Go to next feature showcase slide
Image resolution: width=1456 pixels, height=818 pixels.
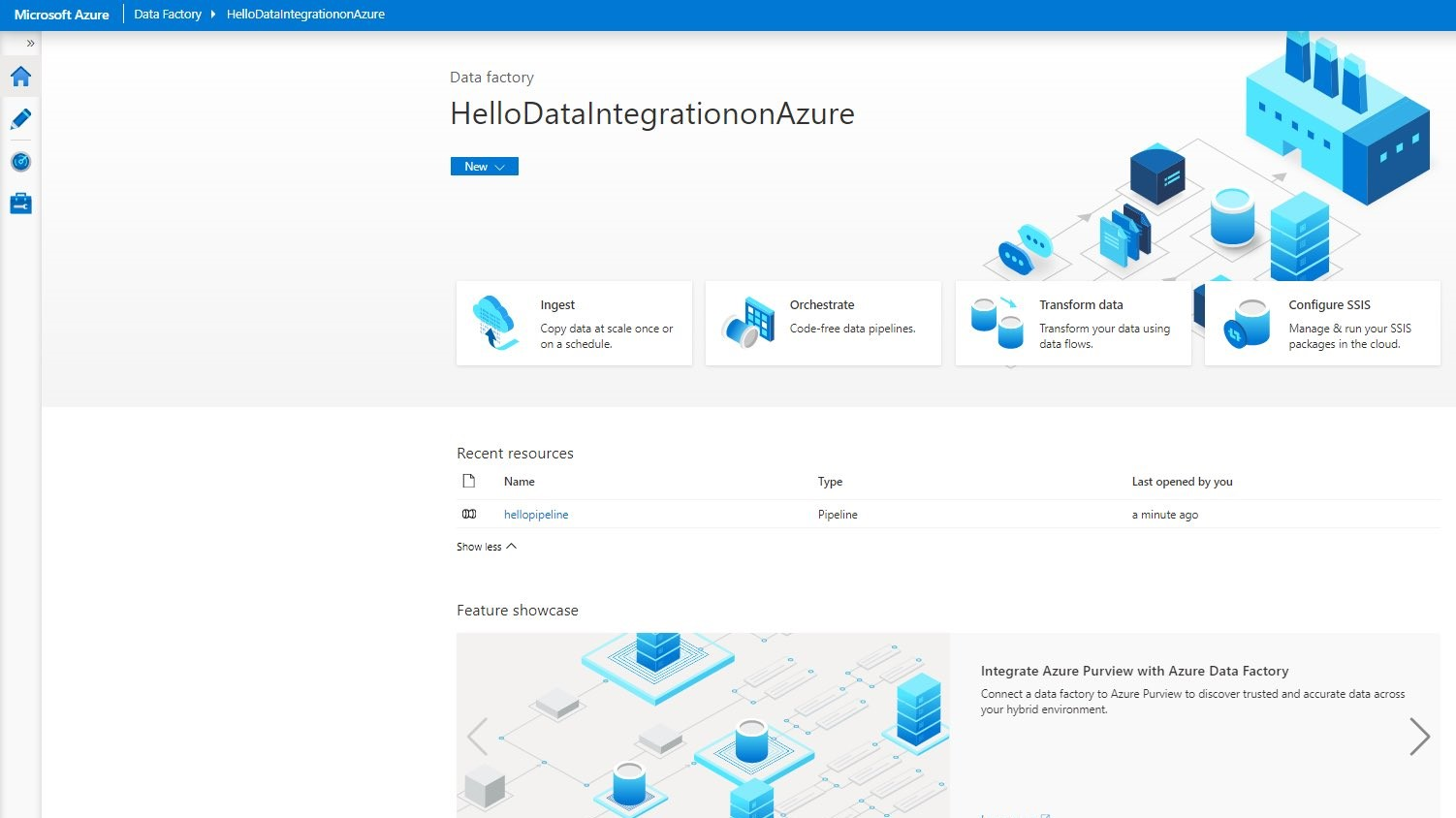point(1419,737)
